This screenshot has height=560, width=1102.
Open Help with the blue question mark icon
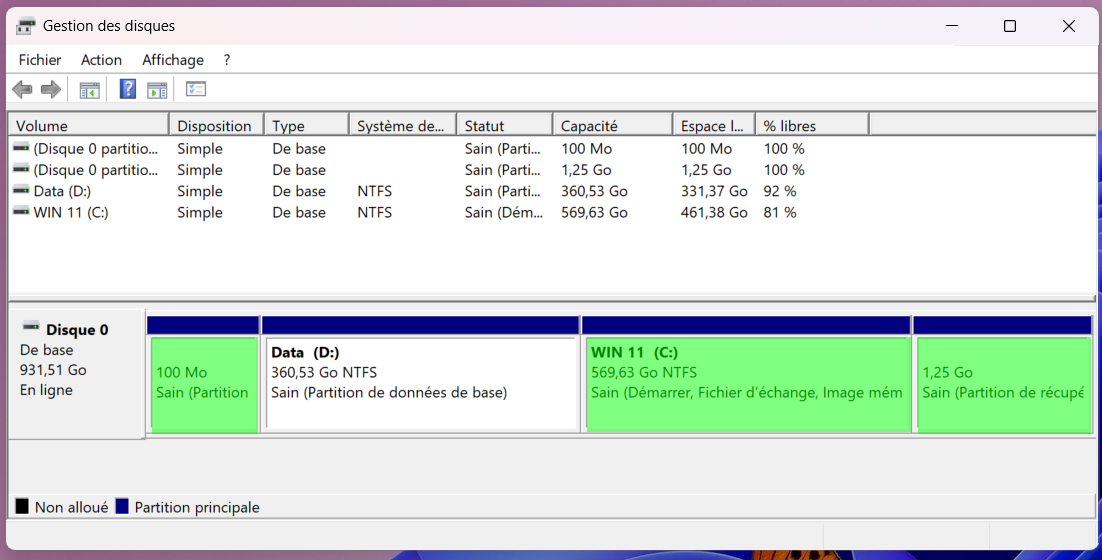127,90
